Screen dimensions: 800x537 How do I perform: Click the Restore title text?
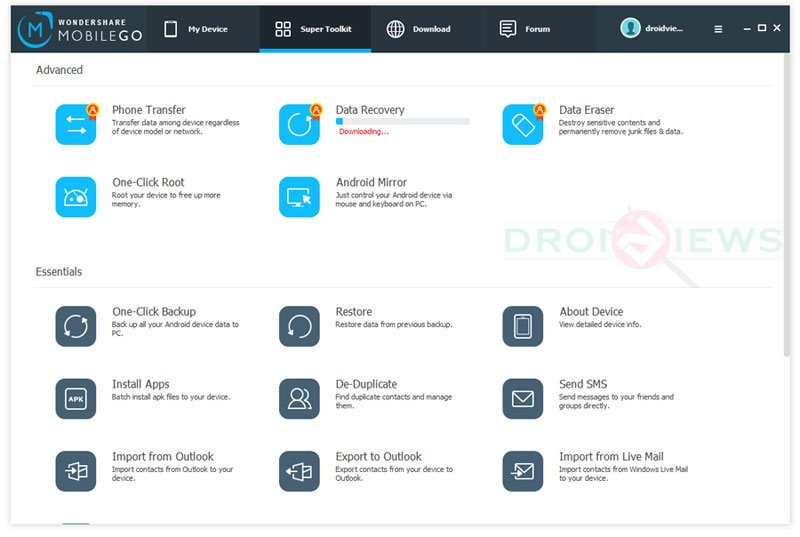354,312
